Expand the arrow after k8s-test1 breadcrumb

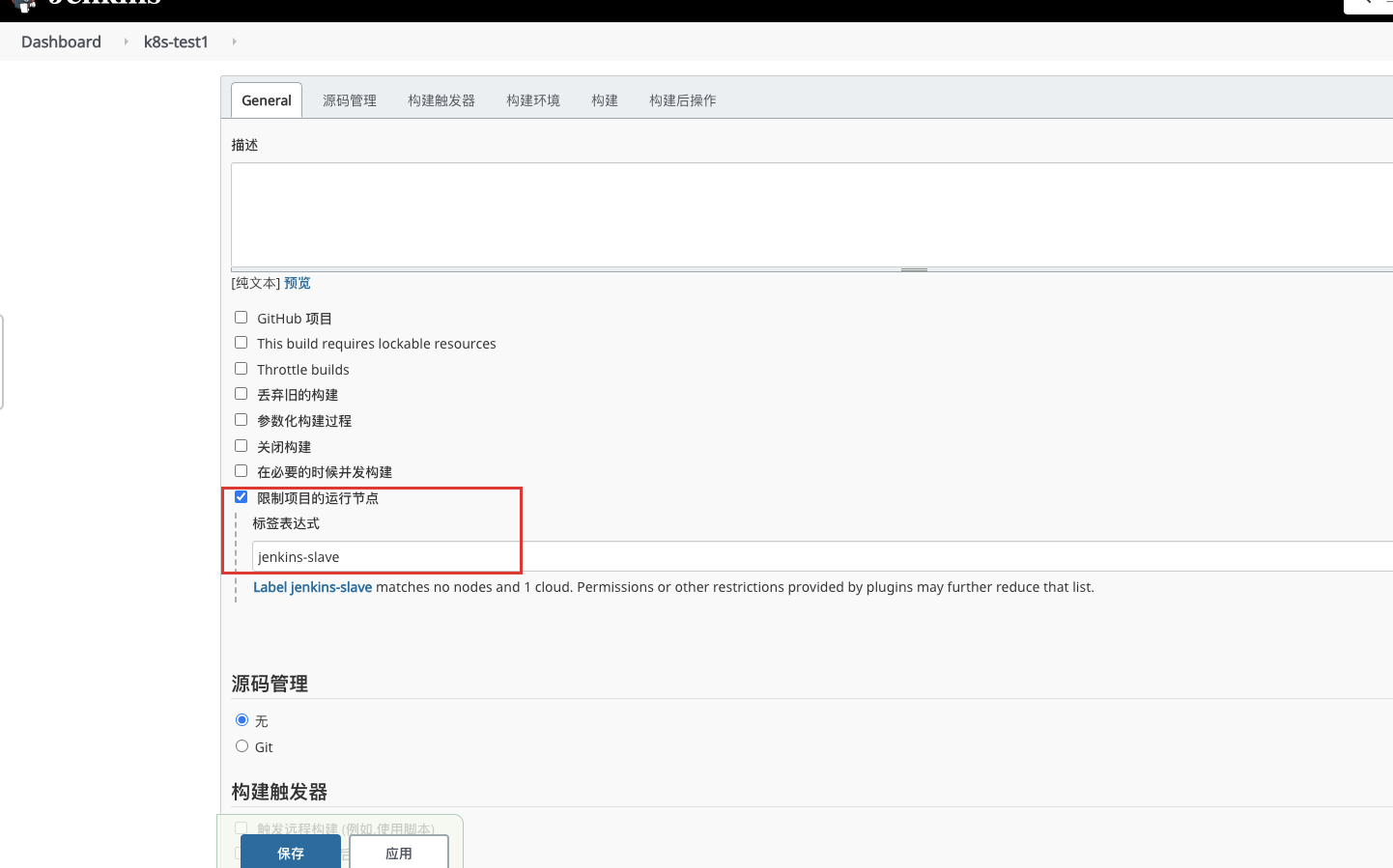point(234,42)
